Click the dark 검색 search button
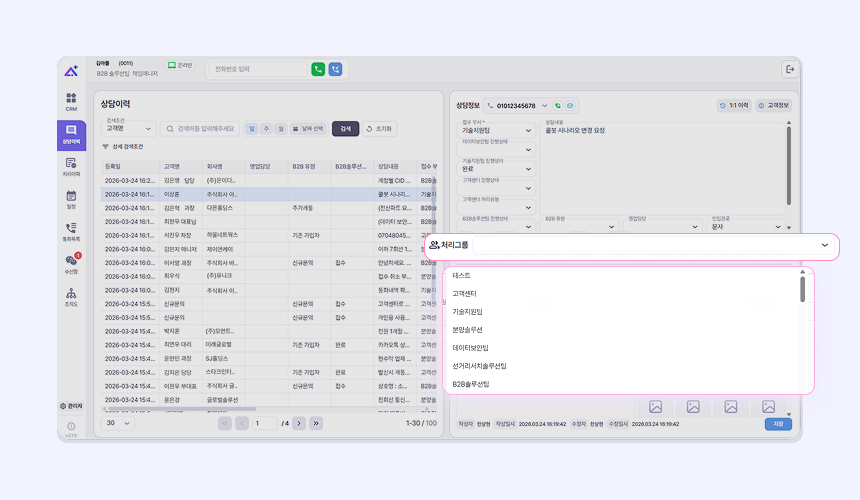The width and height of the screenshot is (860, 500). [x=346, y=129]
